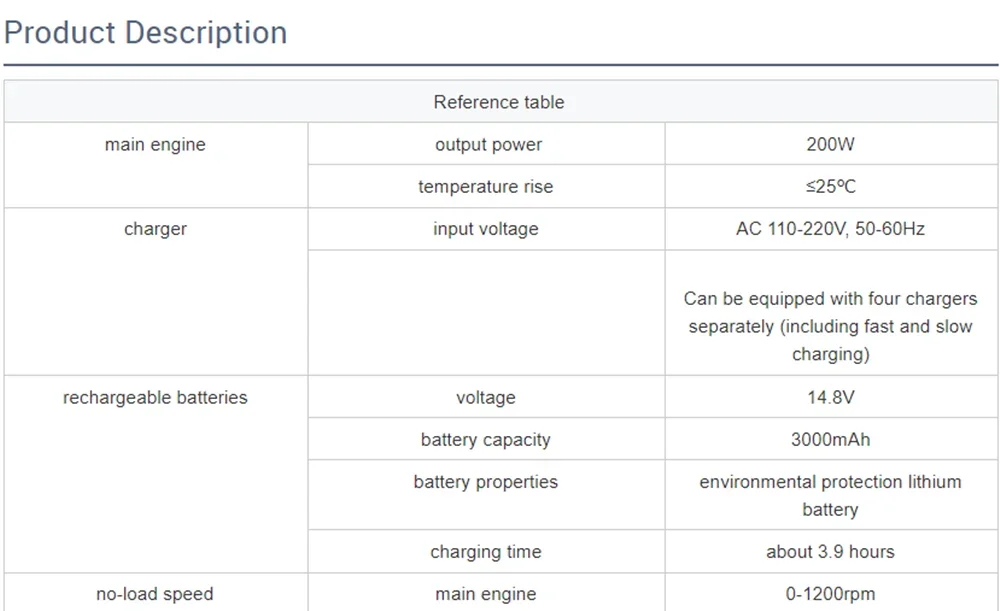Viewport: 1000px width, 611px height.
Task: Click the about 3.9 hours value
Action: pos(830,552)
